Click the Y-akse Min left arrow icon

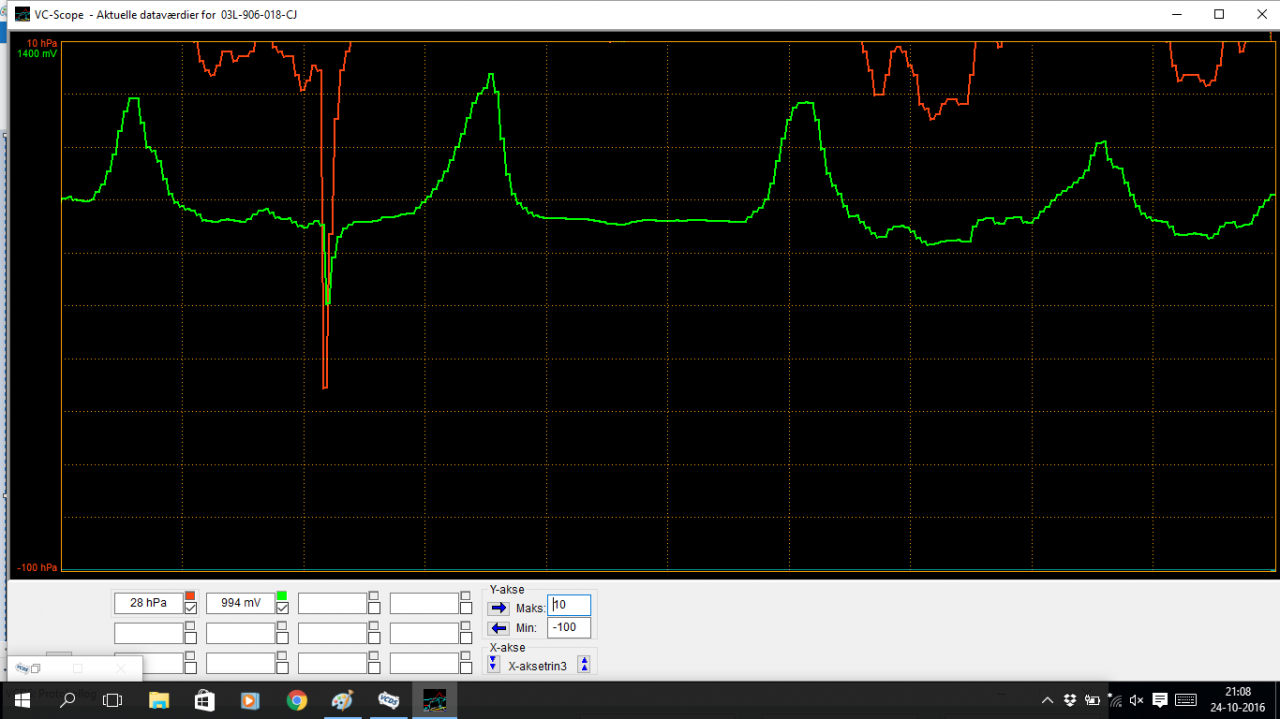[x=497, y=628]
